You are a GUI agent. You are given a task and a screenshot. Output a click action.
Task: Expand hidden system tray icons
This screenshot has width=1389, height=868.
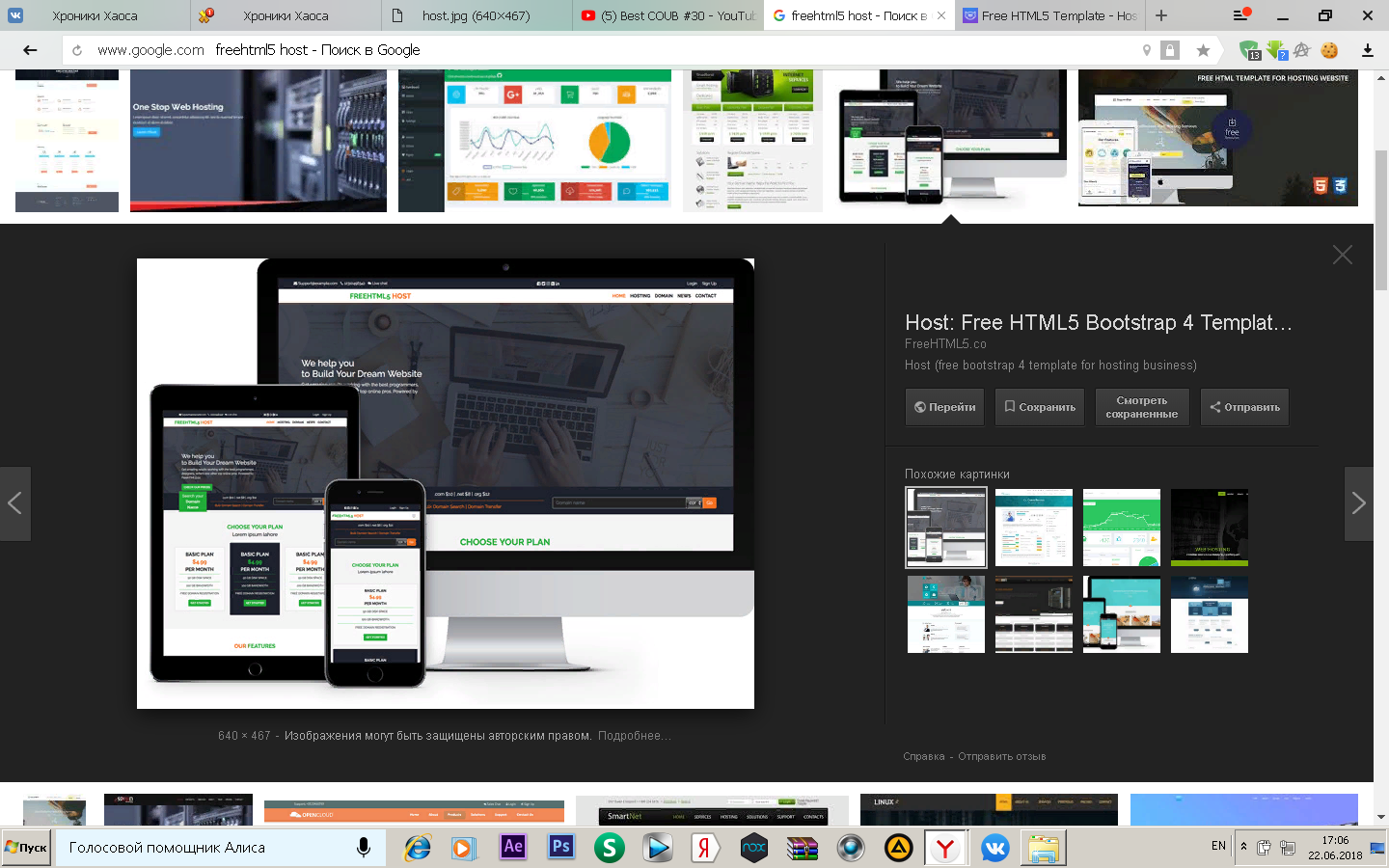[x=1243, y=847]
